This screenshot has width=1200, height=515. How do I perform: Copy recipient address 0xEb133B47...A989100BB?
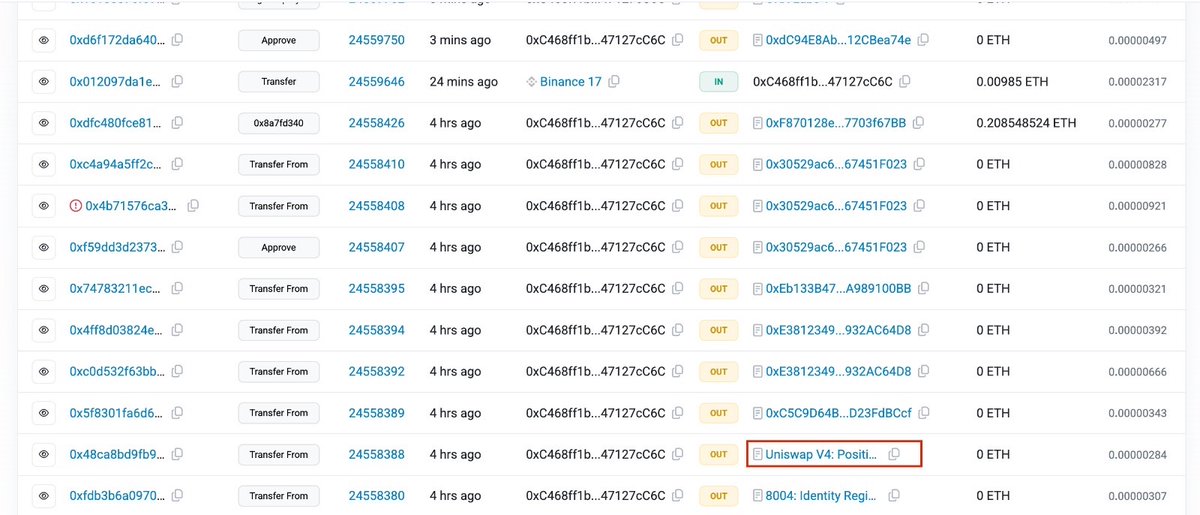coord(923,289)
